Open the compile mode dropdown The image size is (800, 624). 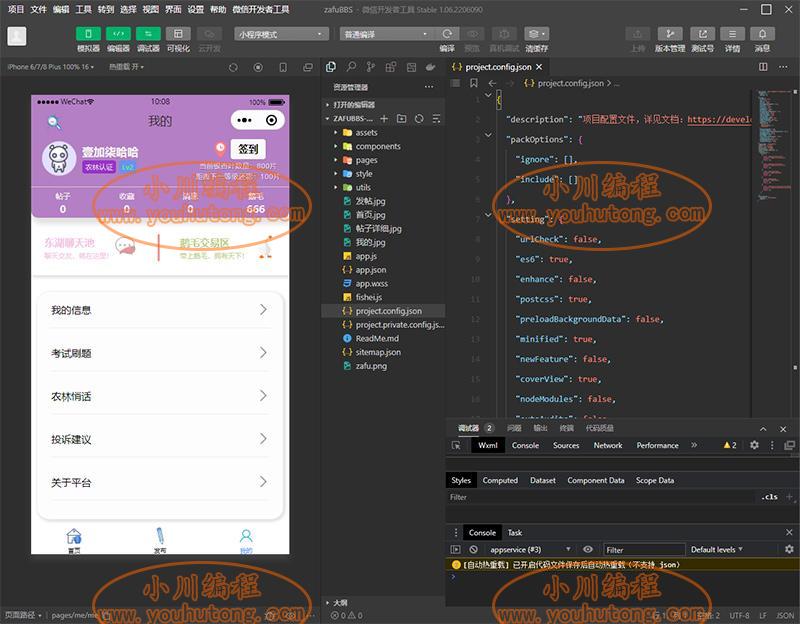pyautogui.click(x=385, y=34)
